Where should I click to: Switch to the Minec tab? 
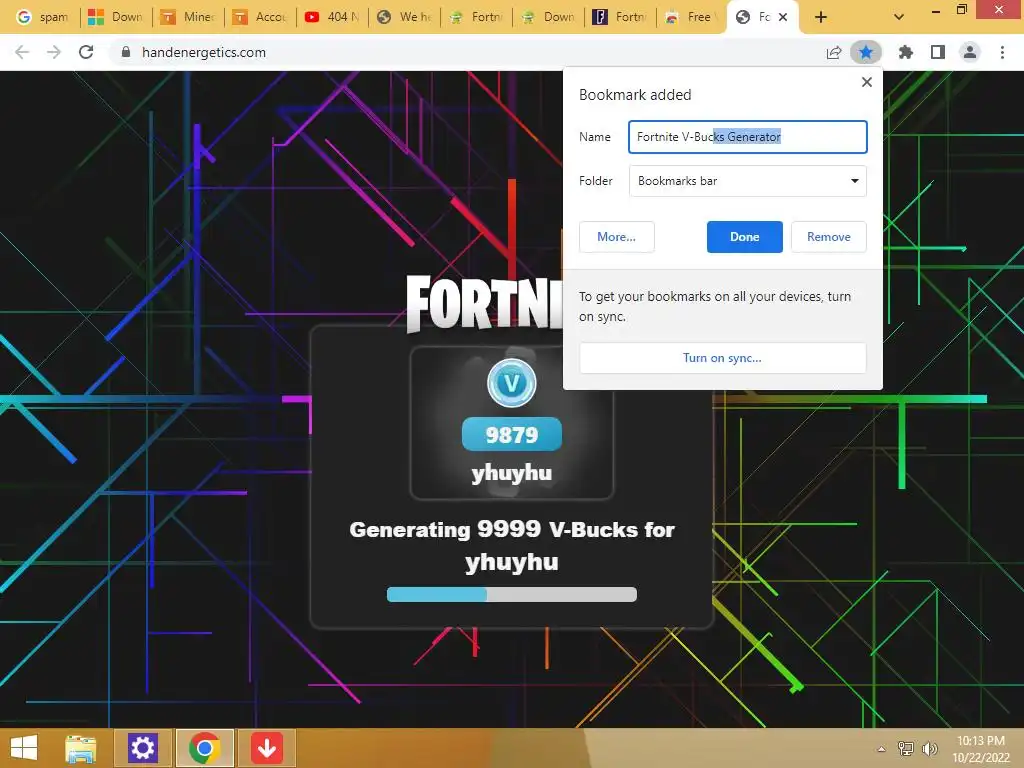(x=188, y=17)
